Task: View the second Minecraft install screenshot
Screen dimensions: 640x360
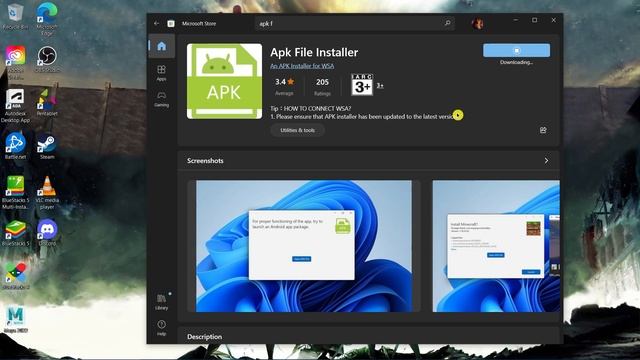Action: coord(496,246)
